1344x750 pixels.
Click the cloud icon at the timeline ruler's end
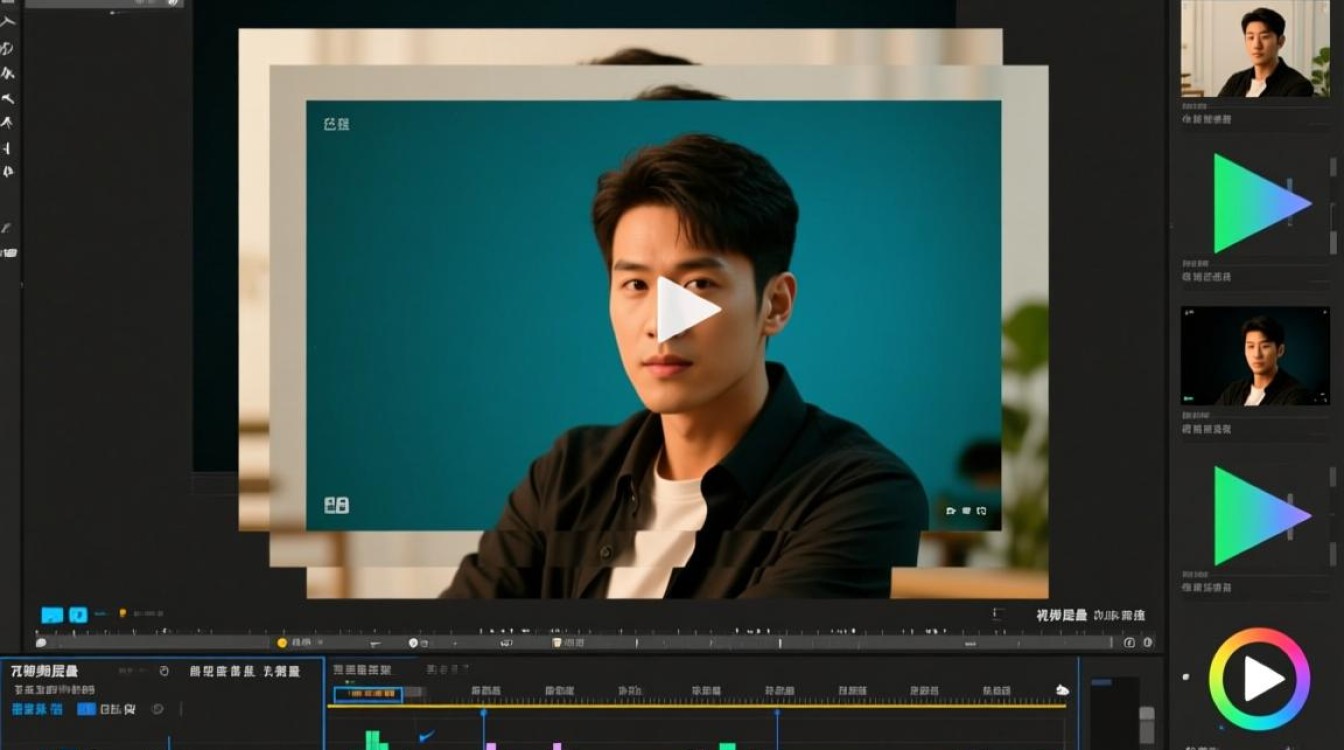click(1062, 690)
